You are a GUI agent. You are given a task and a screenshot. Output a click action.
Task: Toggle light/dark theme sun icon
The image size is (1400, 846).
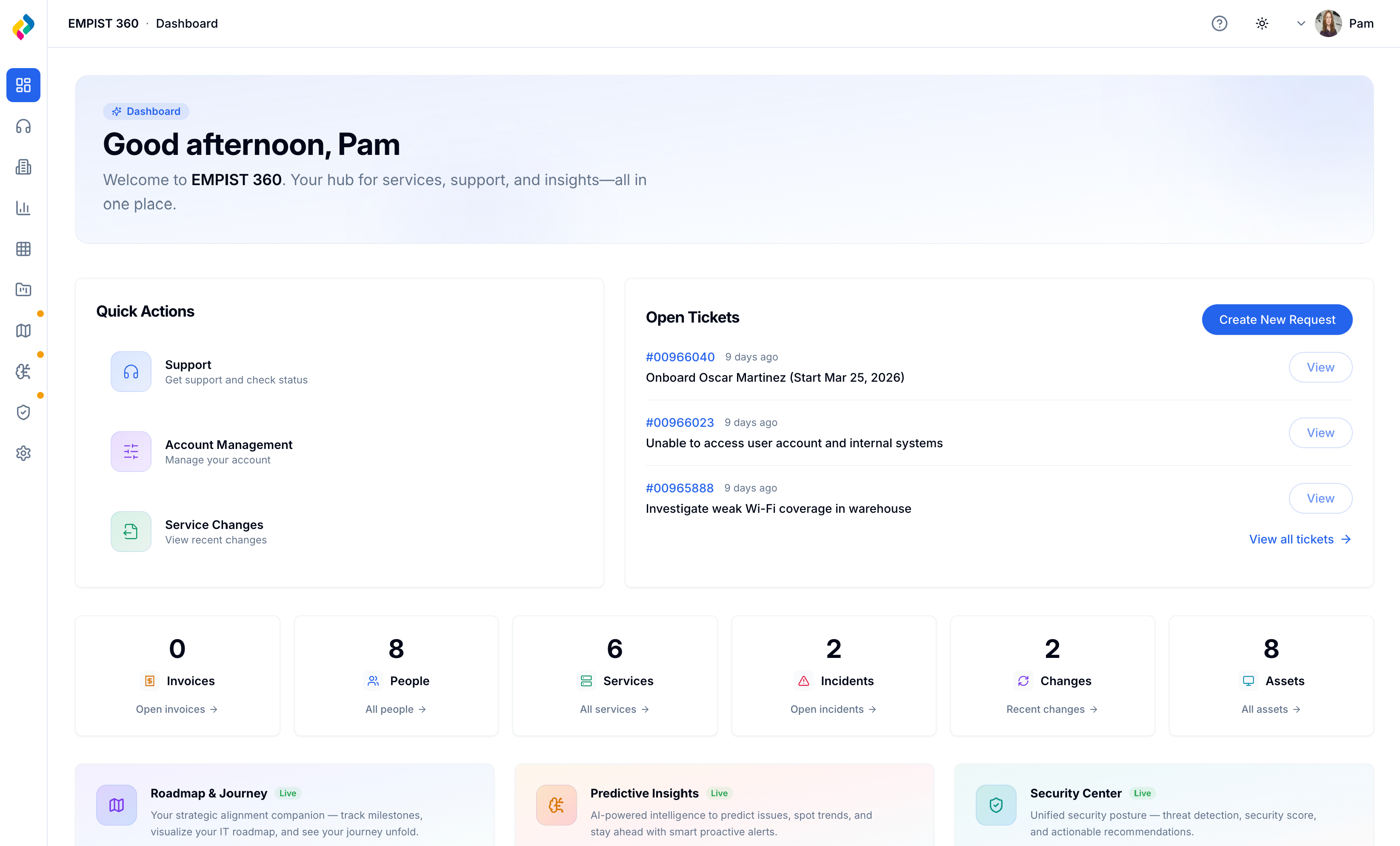tap(1262, 23)
